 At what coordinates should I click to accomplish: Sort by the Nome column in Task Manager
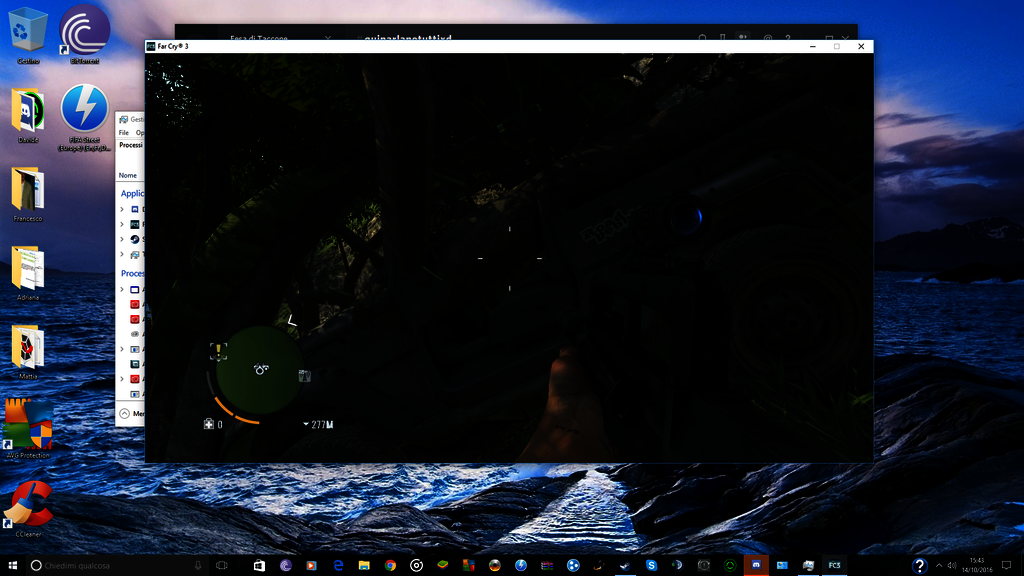[128, 175]
